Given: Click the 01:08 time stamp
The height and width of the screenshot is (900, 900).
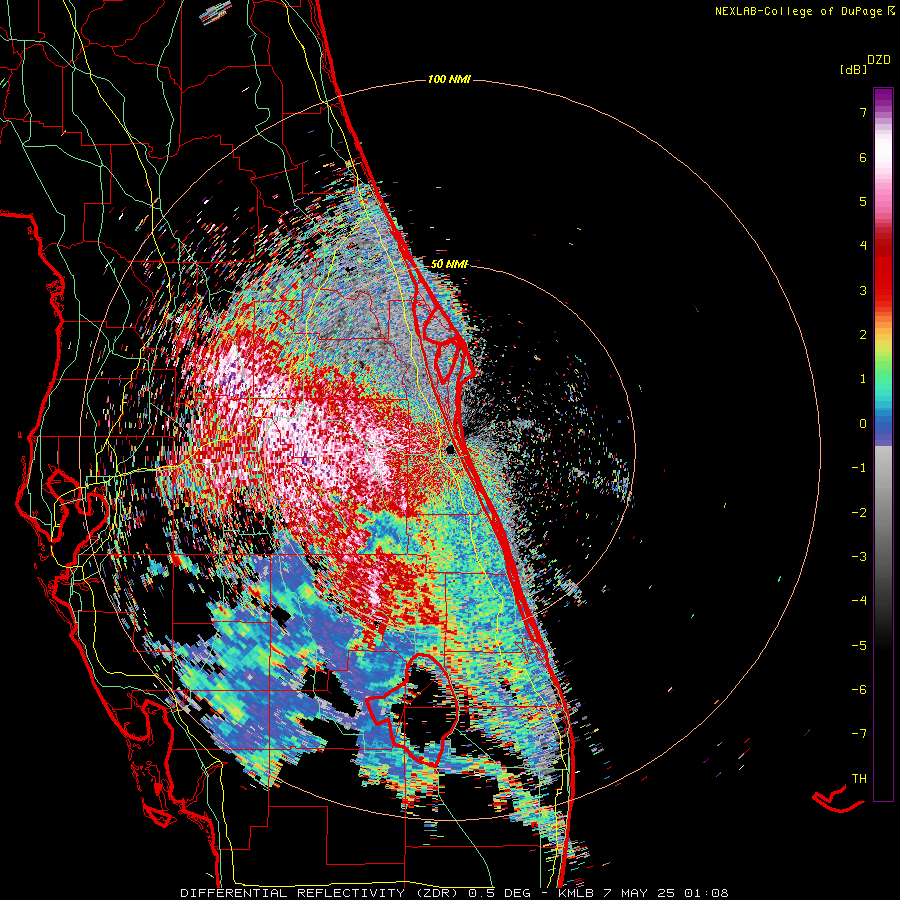Looking at the screenshot, I should pyautogui.click(x=706, y=893).
